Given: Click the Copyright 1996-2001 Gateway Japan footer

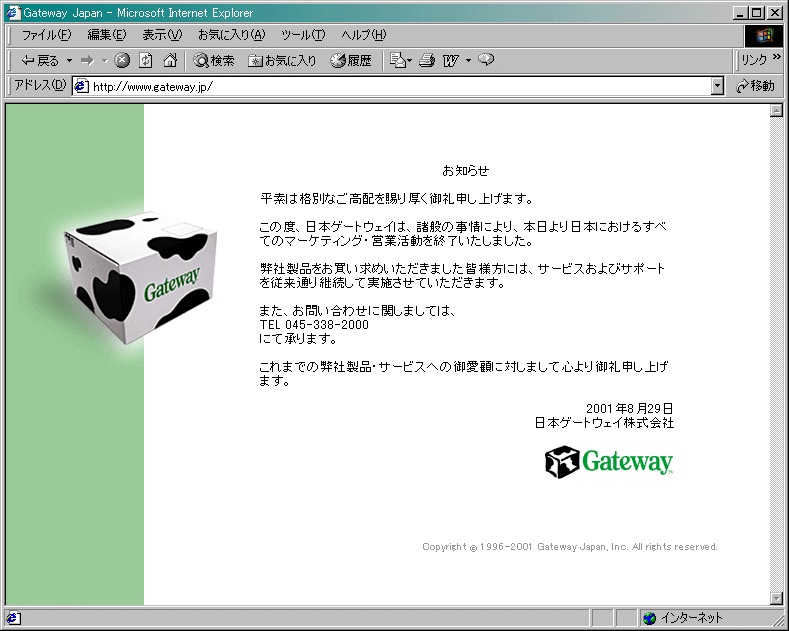Looking at the screenshot, I should pyautogui.click(x=570, y=547).
